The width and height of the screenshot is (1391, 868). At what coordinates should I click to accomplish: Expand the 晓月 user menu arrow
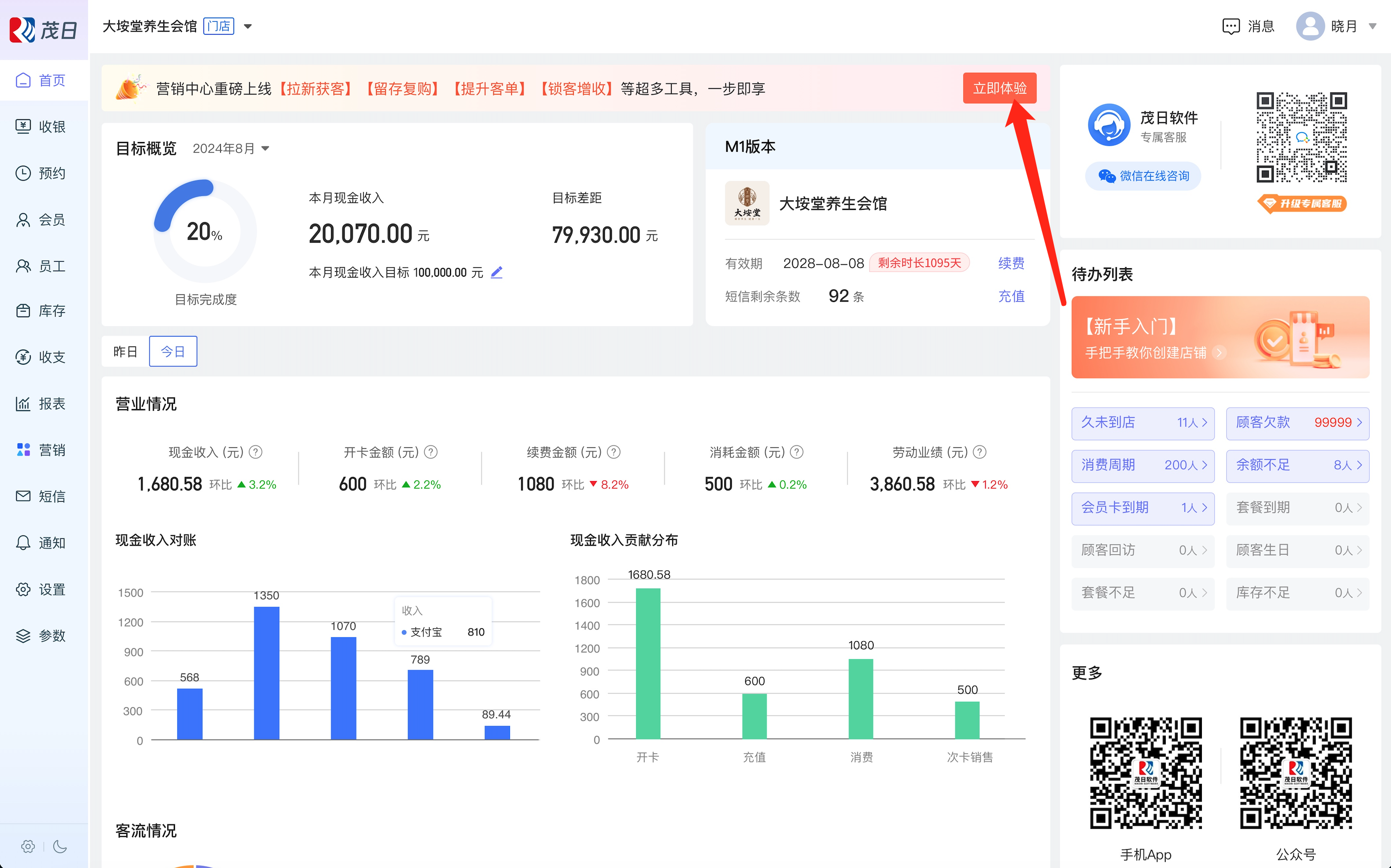(1373, 26)
